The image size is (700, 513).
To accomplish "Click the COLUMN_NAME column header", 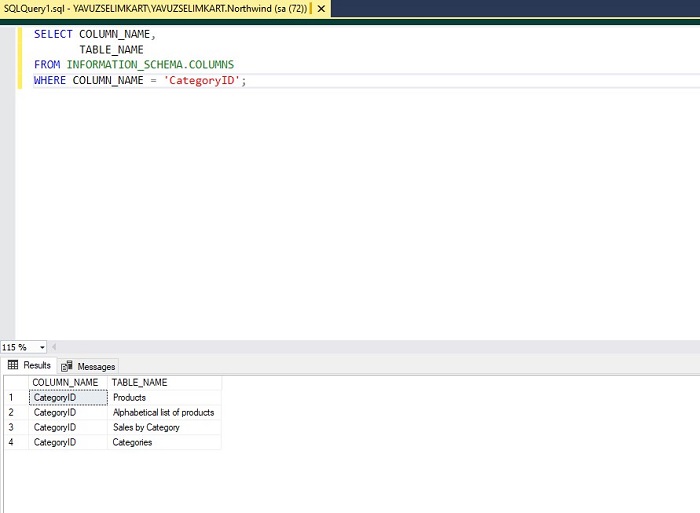I will tap(68, 383).
